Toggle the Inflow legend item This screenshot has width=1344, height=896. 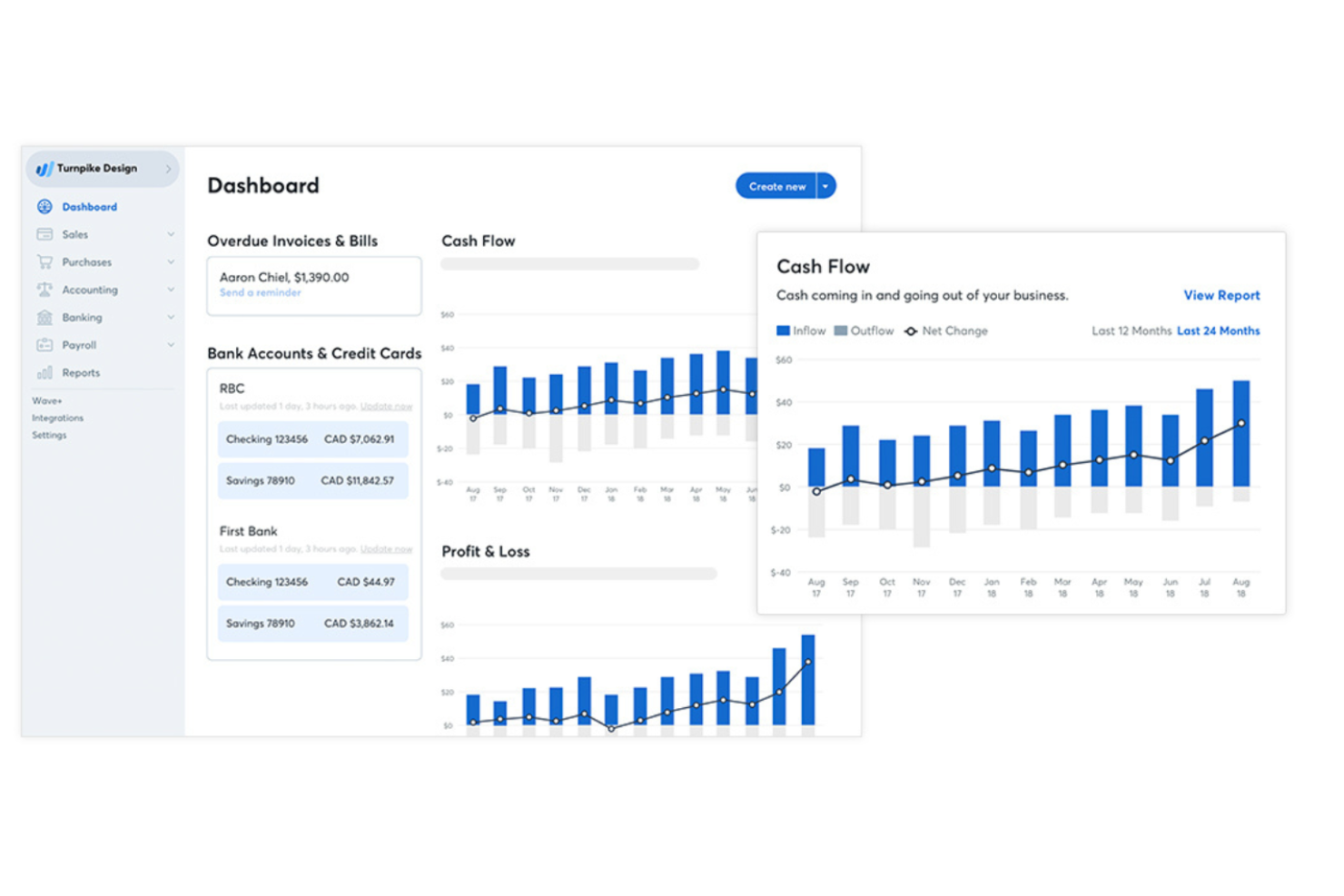[800, 330]
